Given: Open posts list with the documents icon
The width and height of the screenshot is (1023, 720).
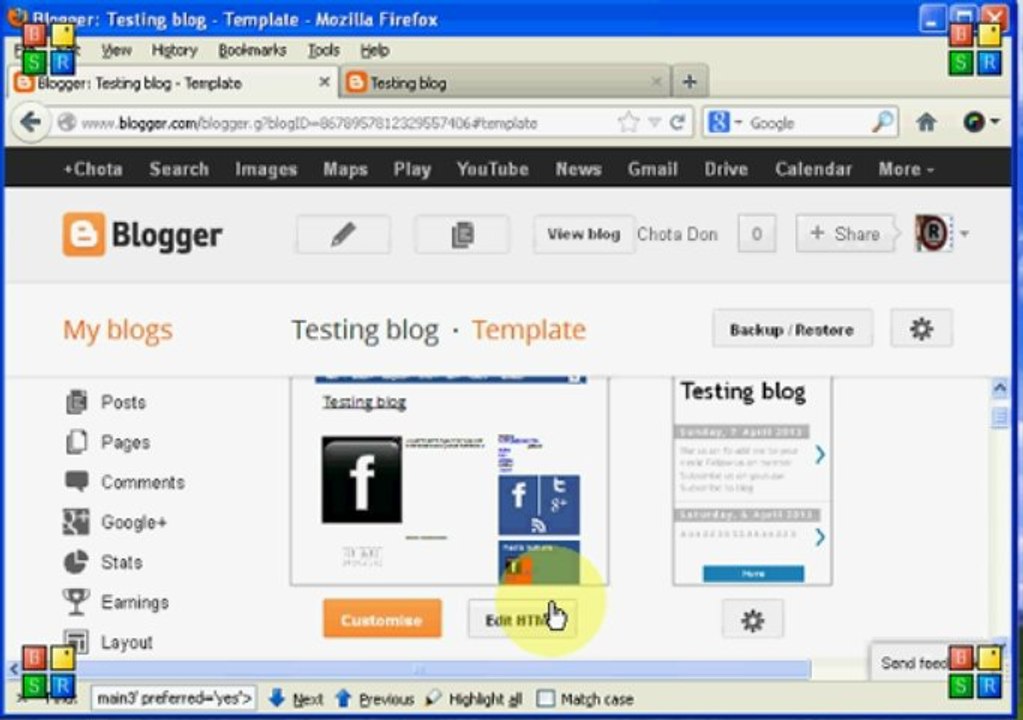Looking at the screenshot, I should click(462, 234).
